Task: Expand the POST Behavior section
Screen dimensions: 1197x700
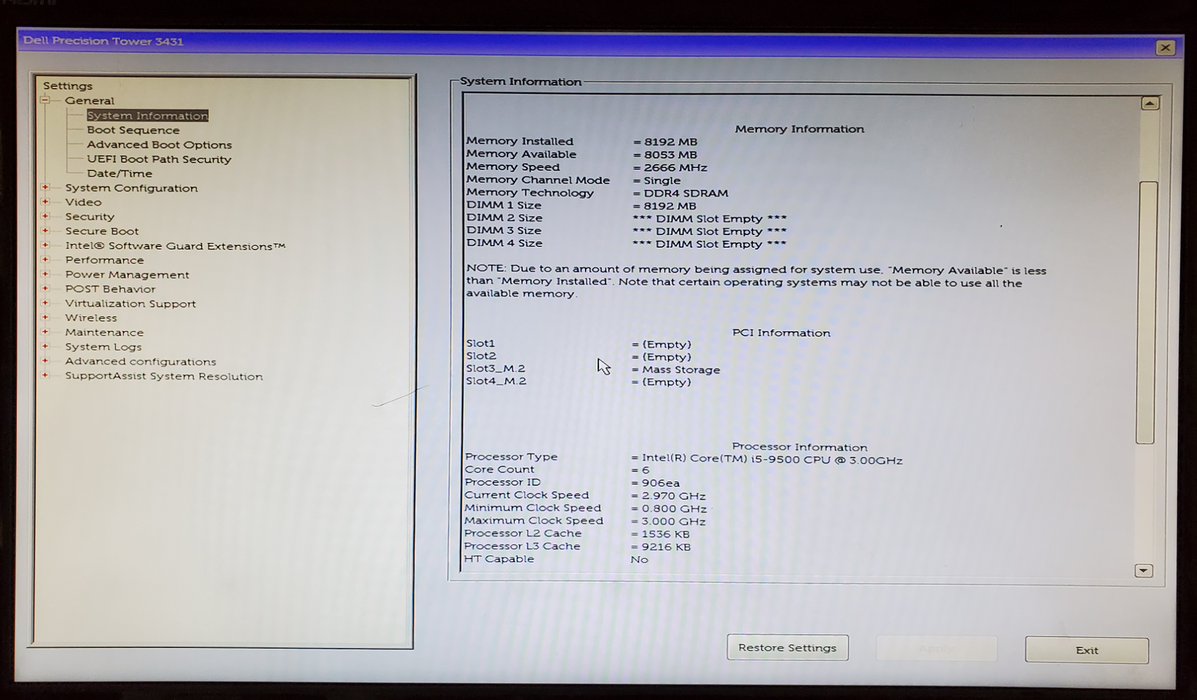Action: [x=45, y=289]
